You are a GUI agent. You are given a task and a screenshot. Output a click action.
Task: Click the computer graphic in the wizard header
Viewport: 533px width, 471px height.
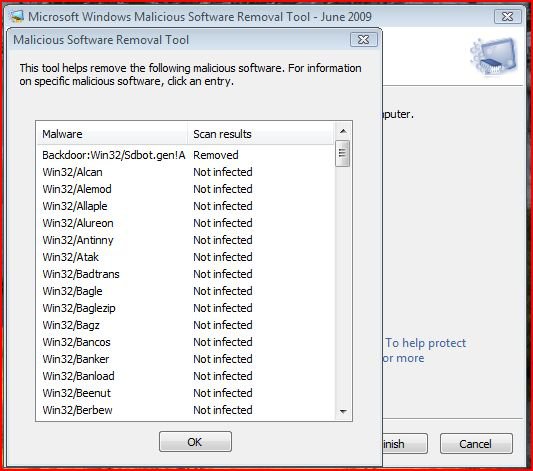(494, 56)
